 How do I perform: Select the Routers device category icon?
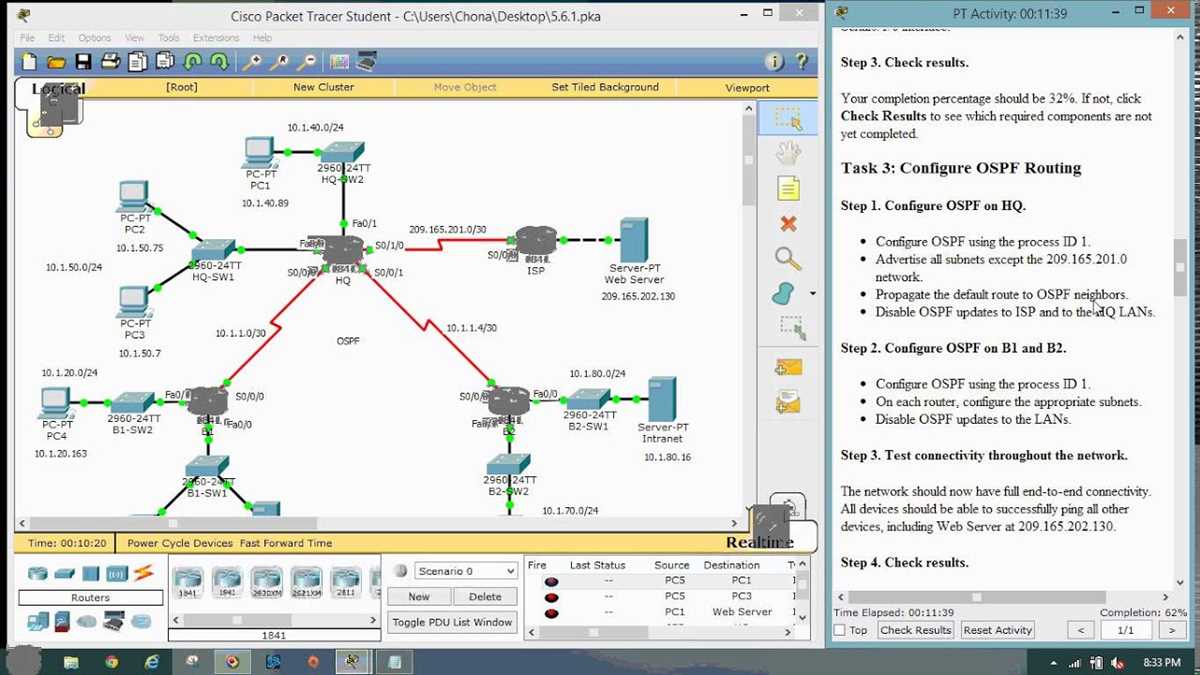click(38, 573)
